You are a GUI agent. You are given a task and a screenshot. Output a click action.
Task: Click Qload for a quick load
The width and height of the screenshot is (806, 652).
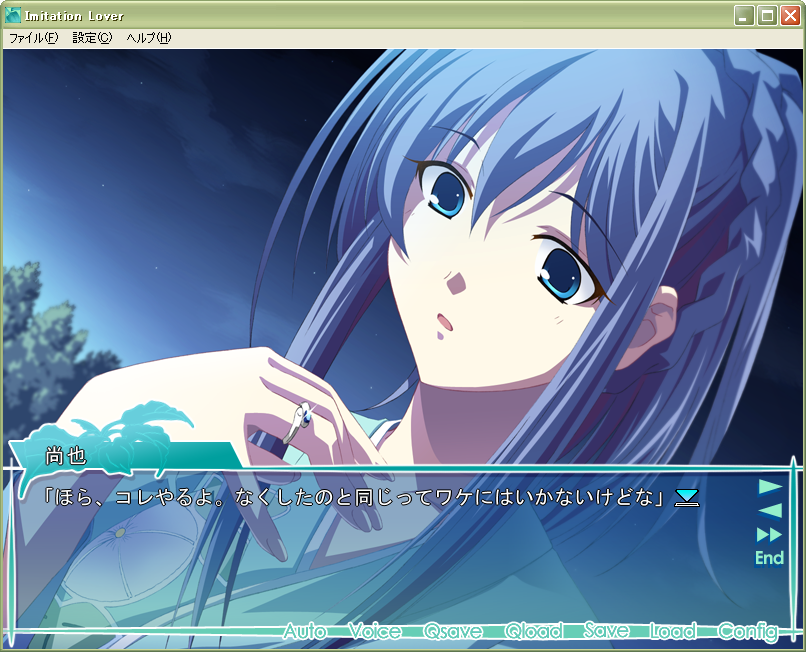tap(533, 631)
